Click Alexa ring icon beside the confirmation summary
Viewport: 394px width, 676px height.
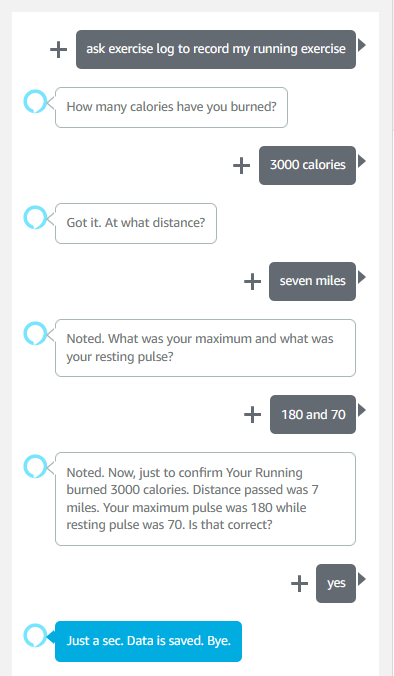[34, 466]
